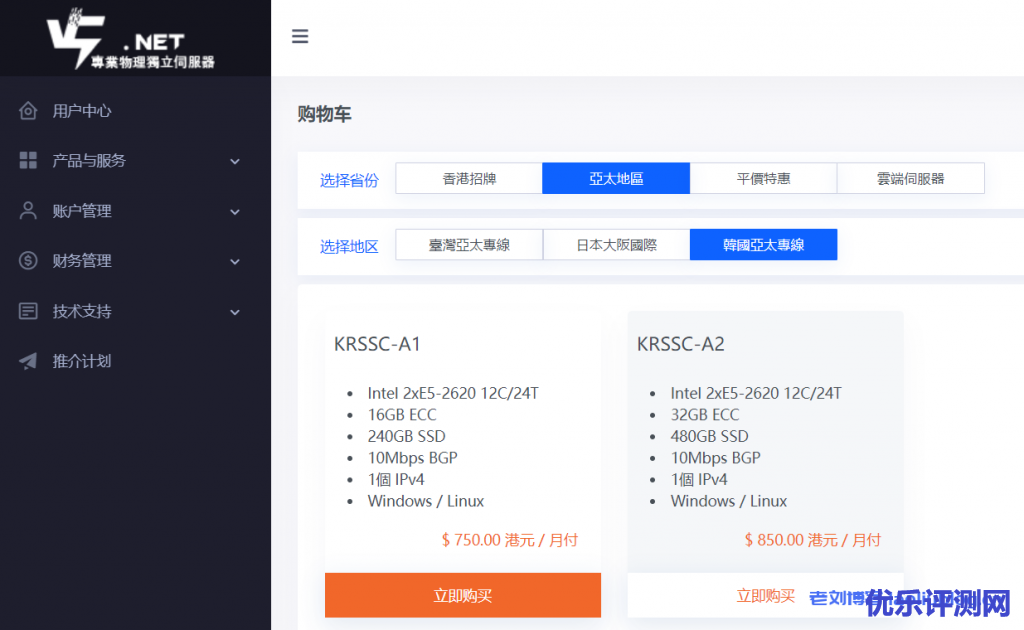Open the 雲端伺服器 tab
This screenshot has height=630, width=1024.
[910, 179]
